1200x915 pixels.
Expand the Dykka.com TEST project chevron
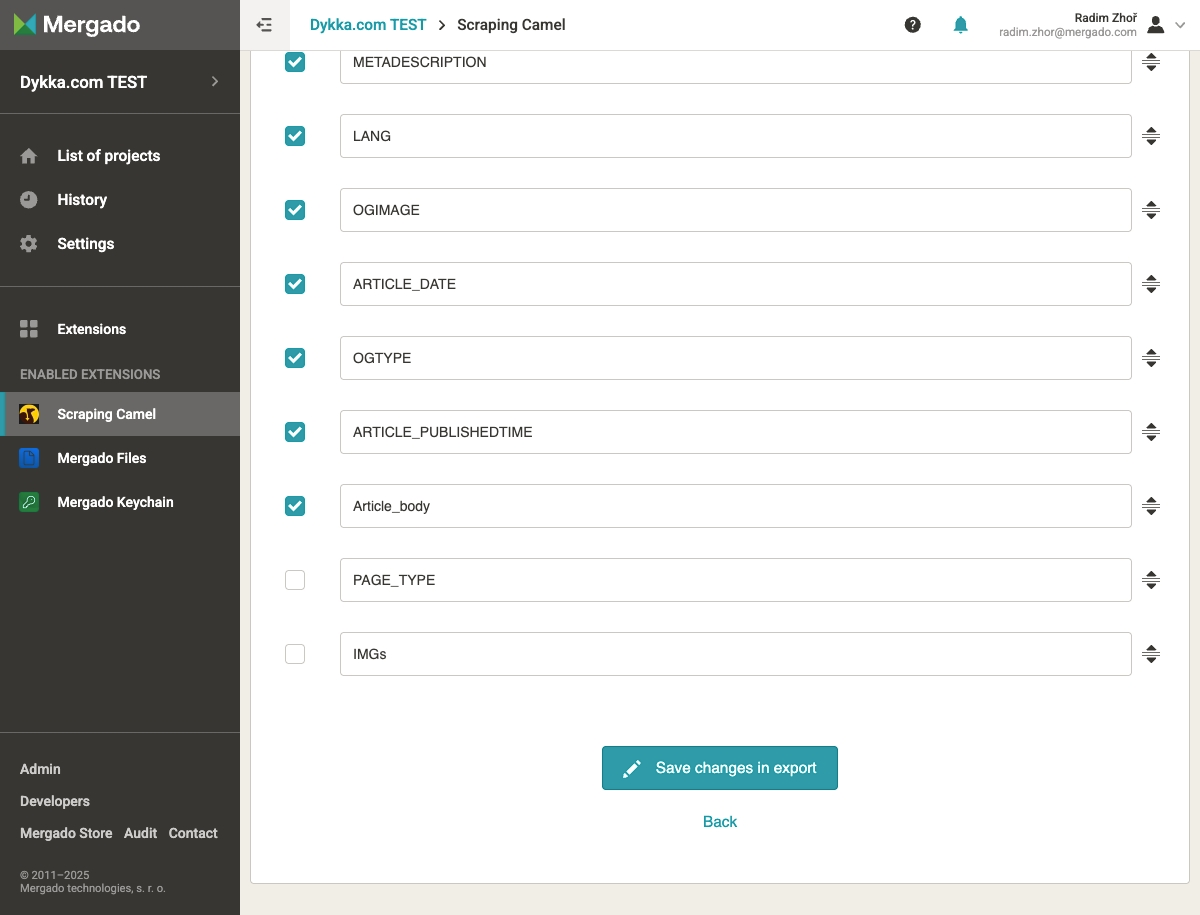click(215, 82)
